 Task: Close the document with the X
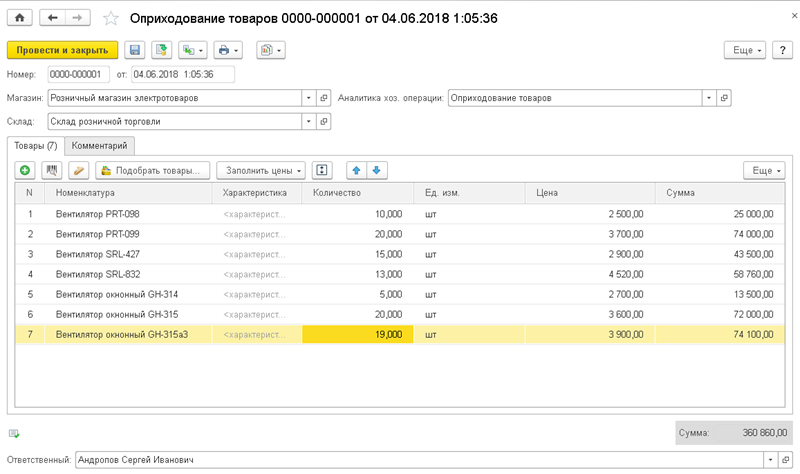(x=794, y=16)
